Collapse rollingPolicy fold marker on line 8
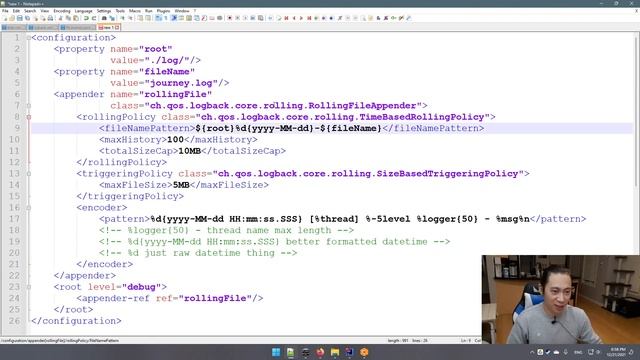The width and height of the screenshot is (640, 360). click(29, 117)
